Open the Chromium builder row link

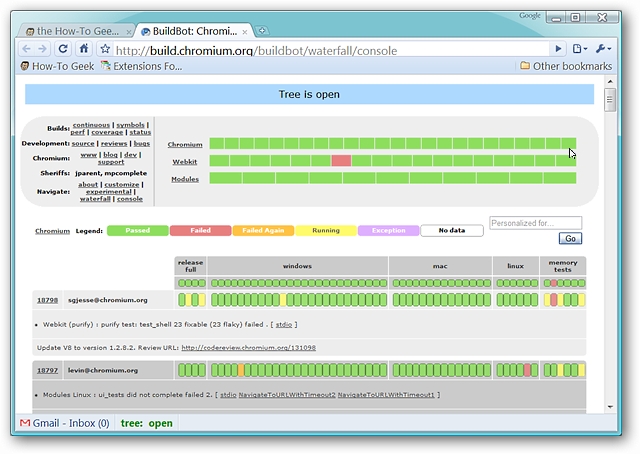pos(185,145)
